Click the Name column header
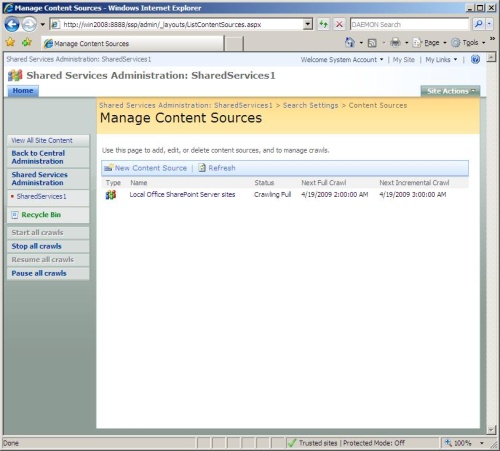 click(138, 183)
